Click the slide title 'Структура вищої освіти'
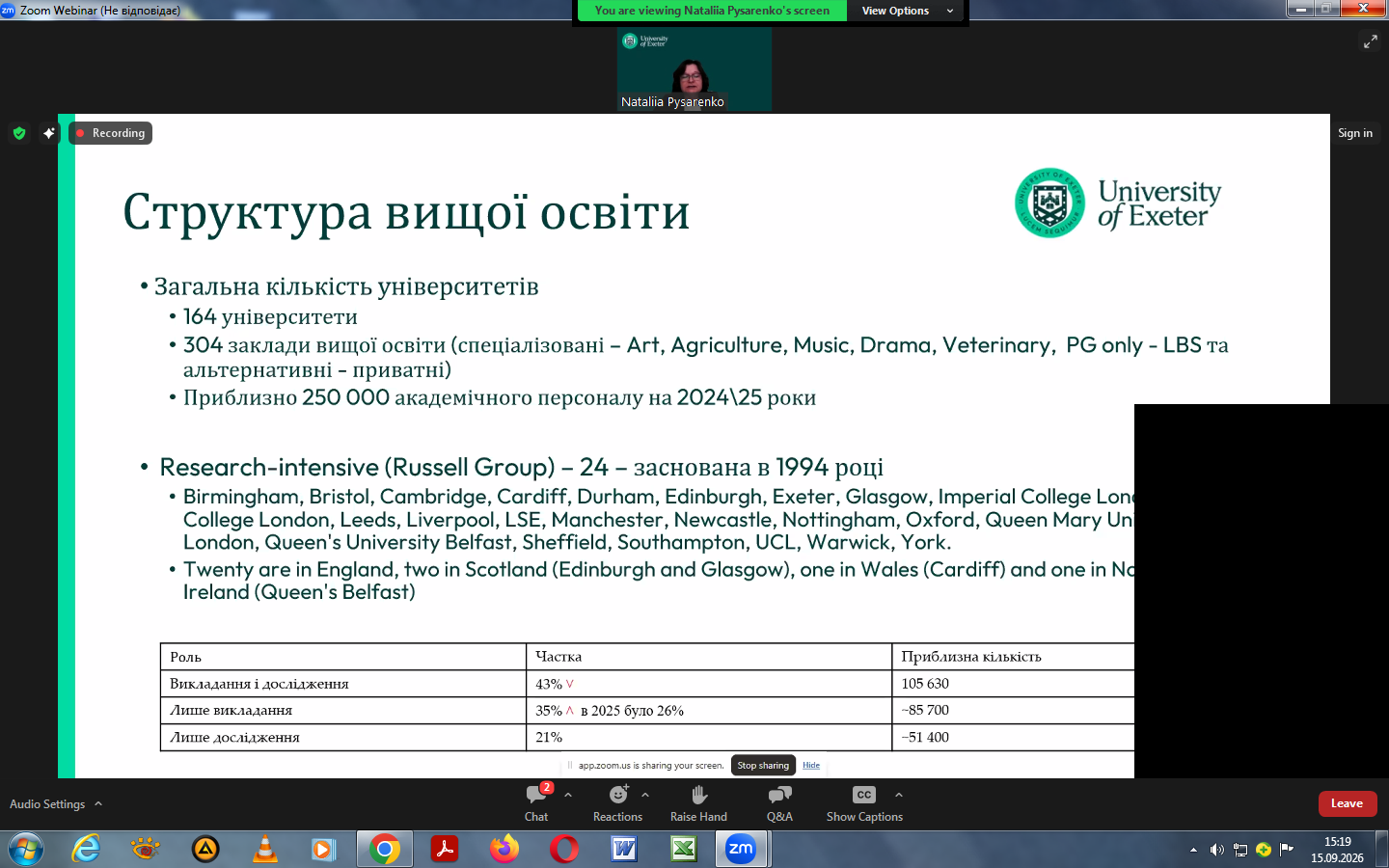This screenshot has width=1389, height=868. coord(406,212)
